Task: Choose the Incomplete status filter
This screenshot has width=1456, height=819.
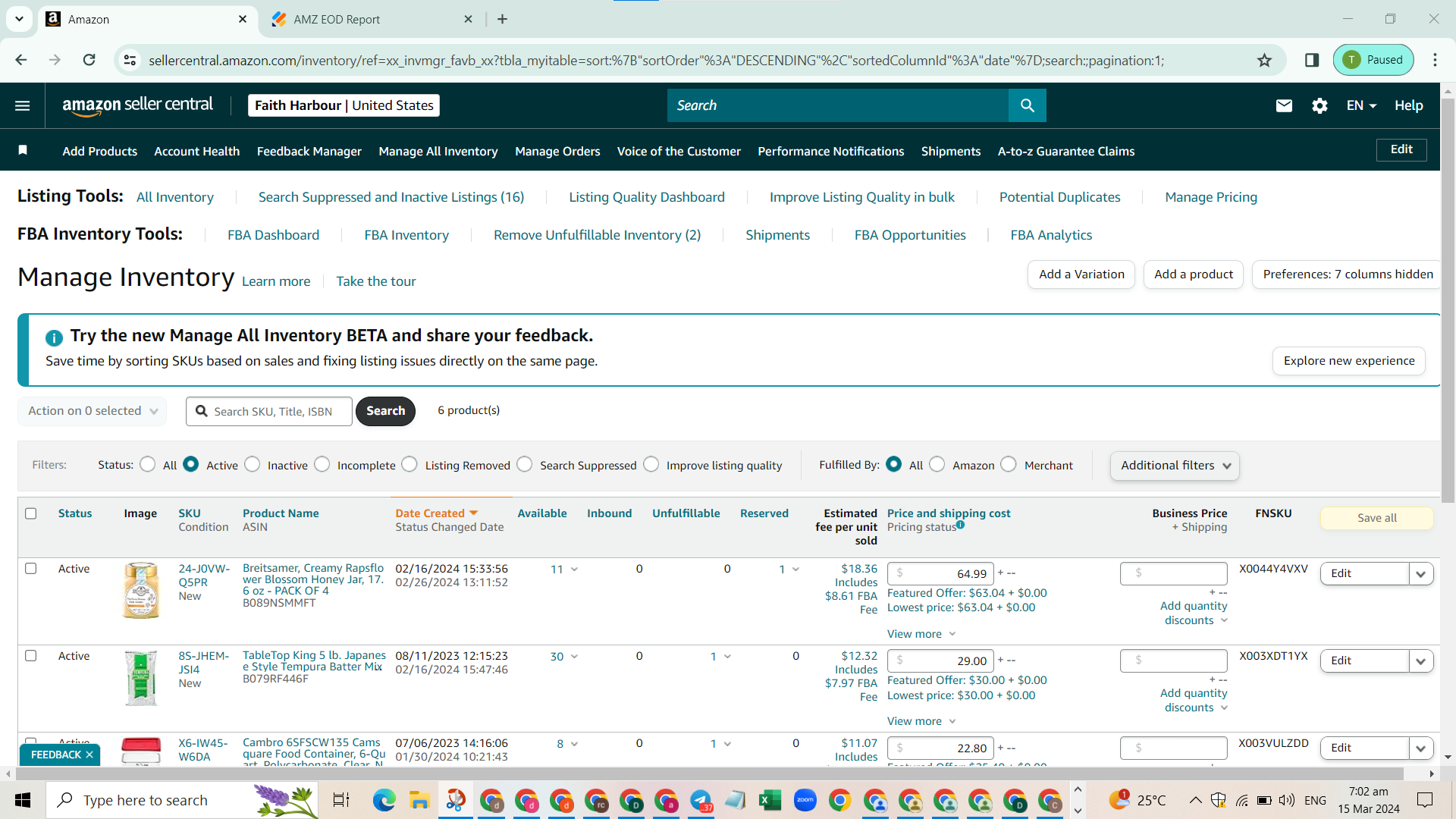Action: coord(322,464)
